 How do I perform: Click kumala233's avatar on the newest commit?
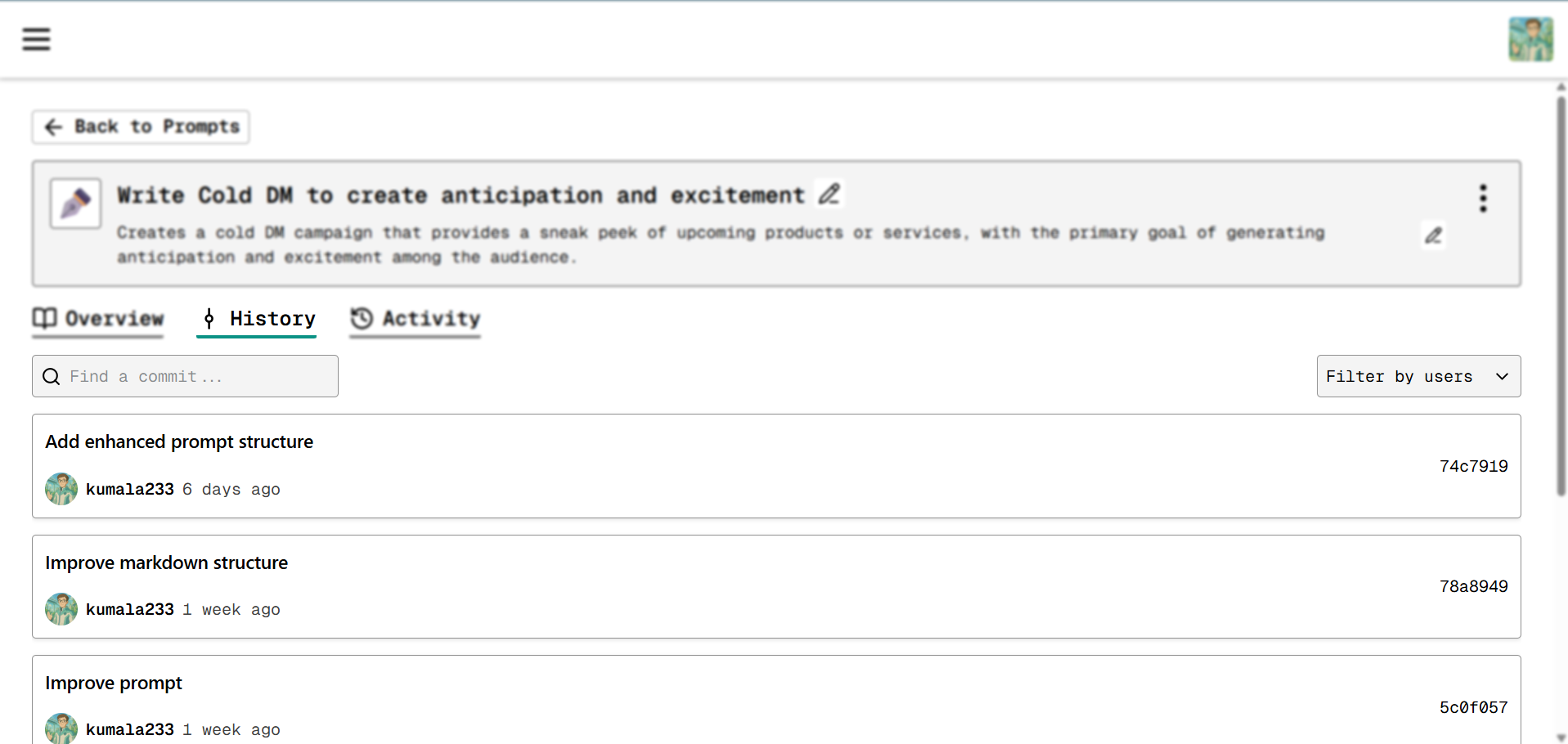(61, 488)
